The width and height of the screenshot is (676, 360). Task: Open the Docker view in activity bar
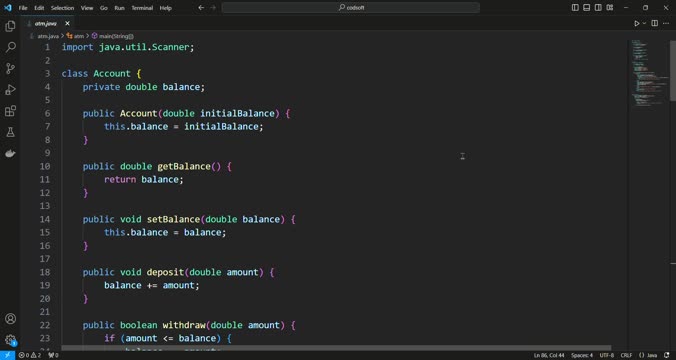[x=10, y=153]
